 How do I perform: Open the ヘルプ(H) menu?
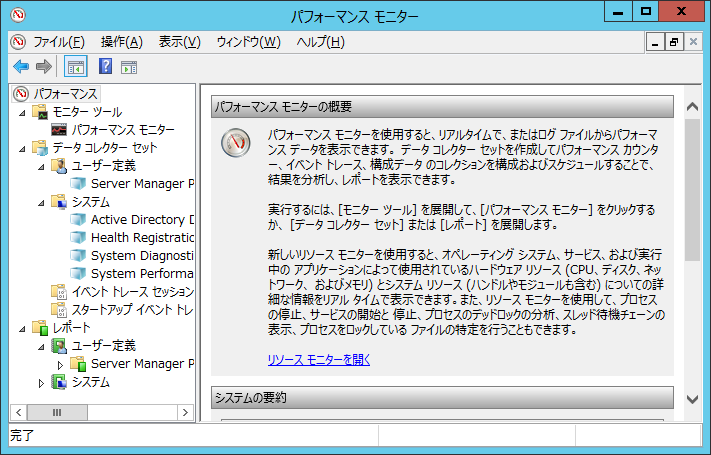(x=321, y=42)
